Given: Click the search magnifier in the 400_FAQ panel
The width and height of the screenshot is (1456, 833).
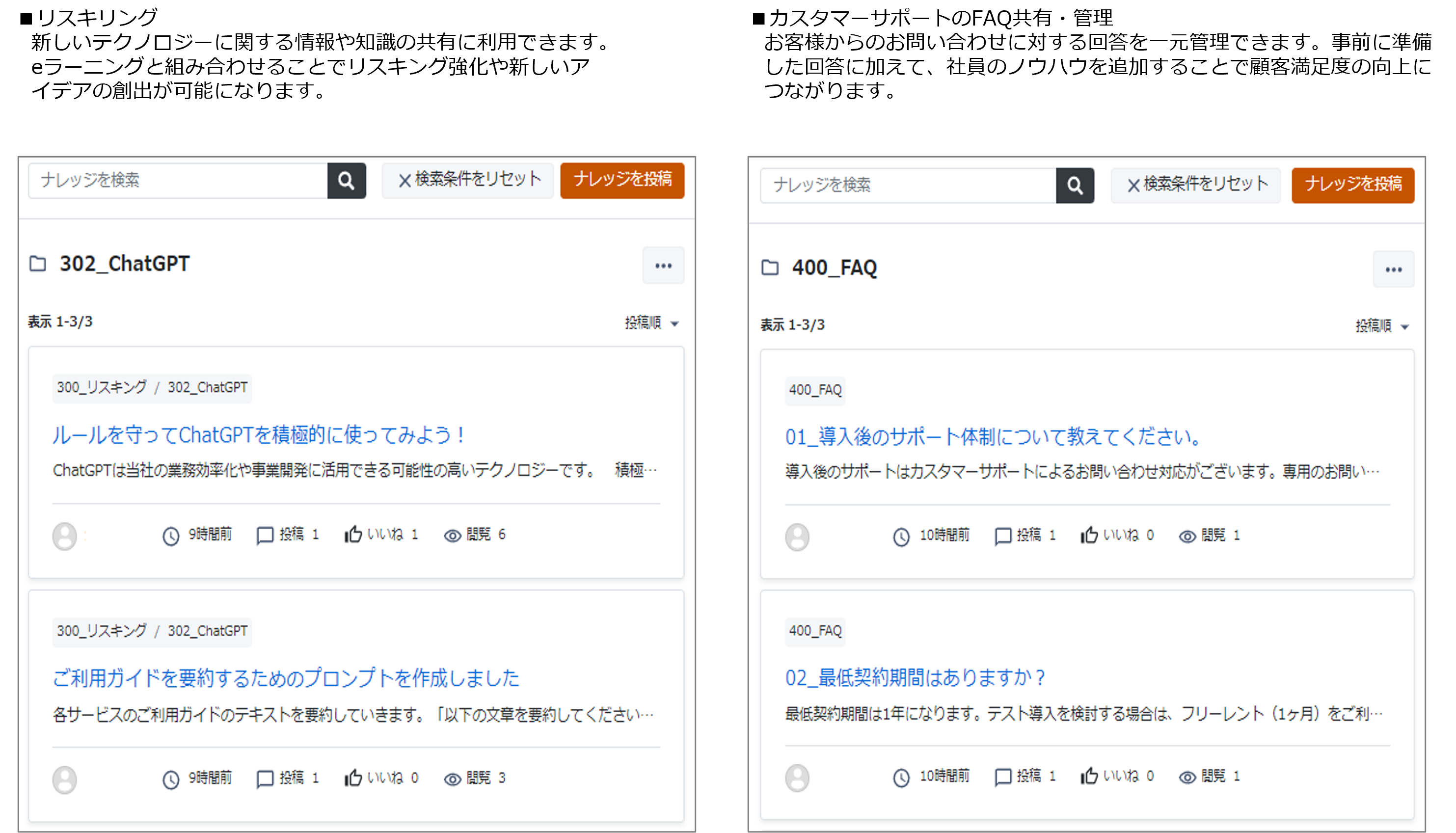Looking at the screenshot, I should 1075,186.
